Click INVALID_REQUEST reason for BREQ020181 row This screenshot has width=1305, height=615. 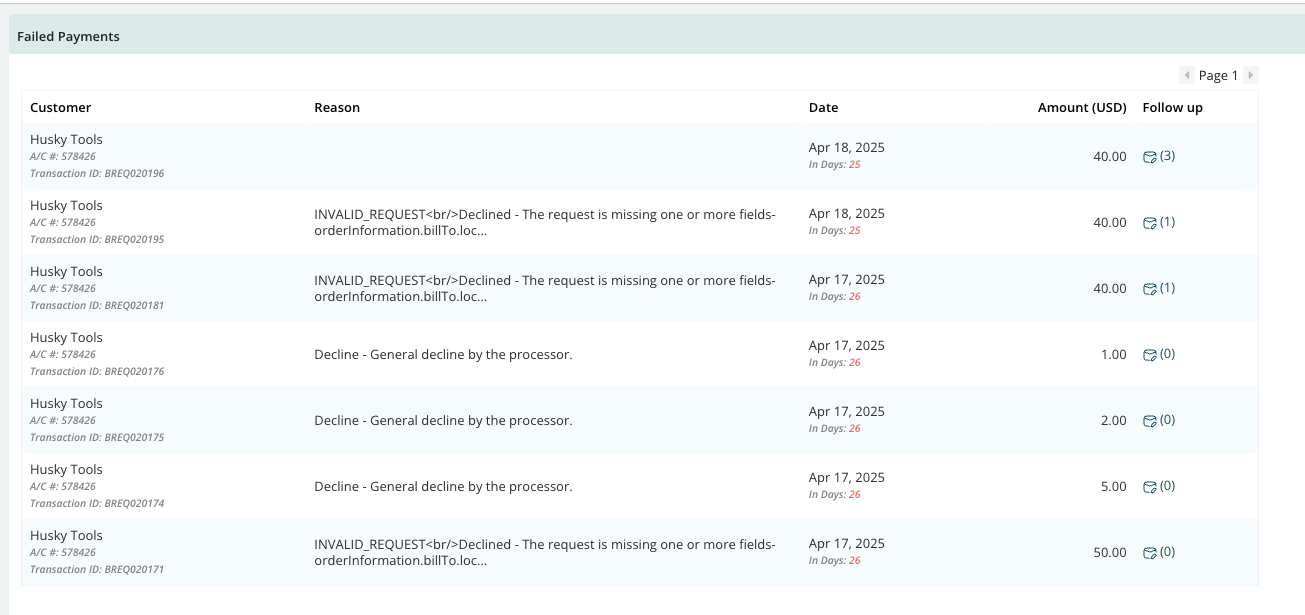(545, 288)
